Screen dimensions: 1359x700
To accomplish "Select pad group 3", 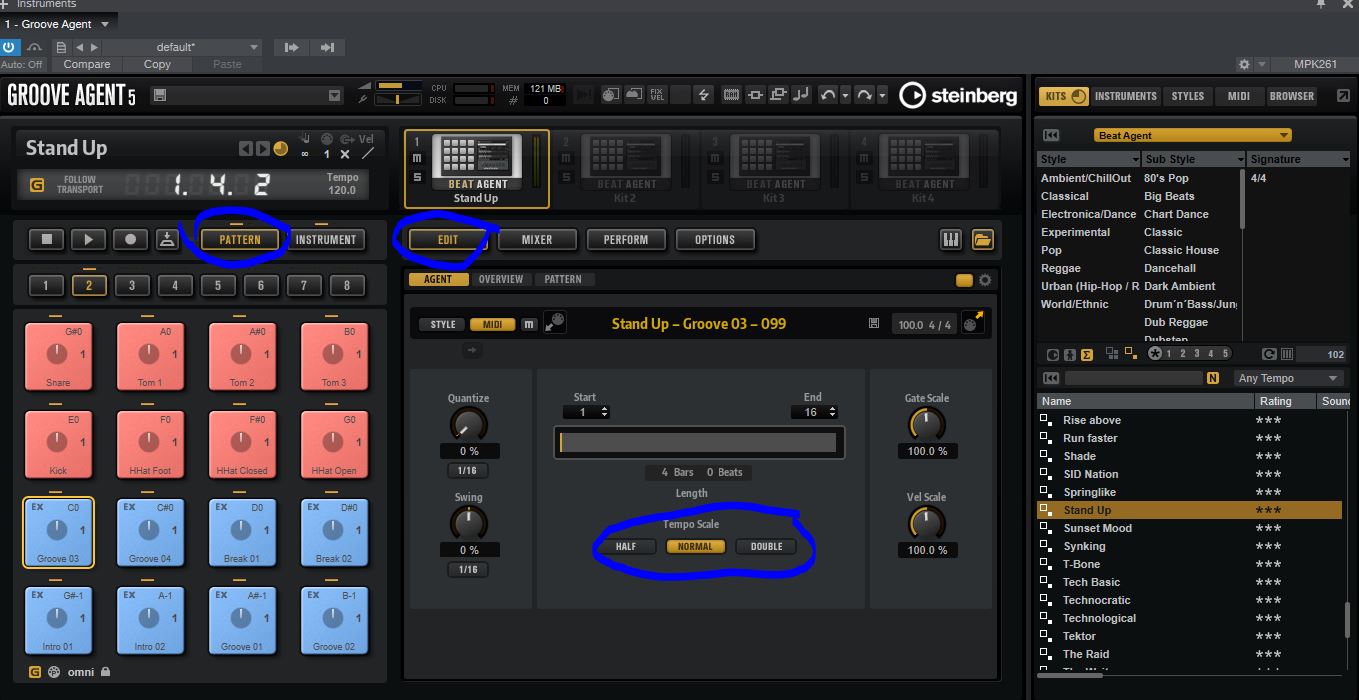I will pyautogui.click(x=132, y=285).
